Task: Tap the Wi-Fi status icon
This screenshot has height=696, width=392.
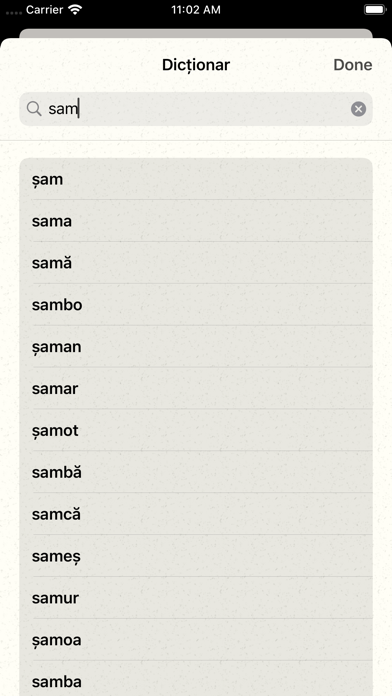Action: pos(76,10)
